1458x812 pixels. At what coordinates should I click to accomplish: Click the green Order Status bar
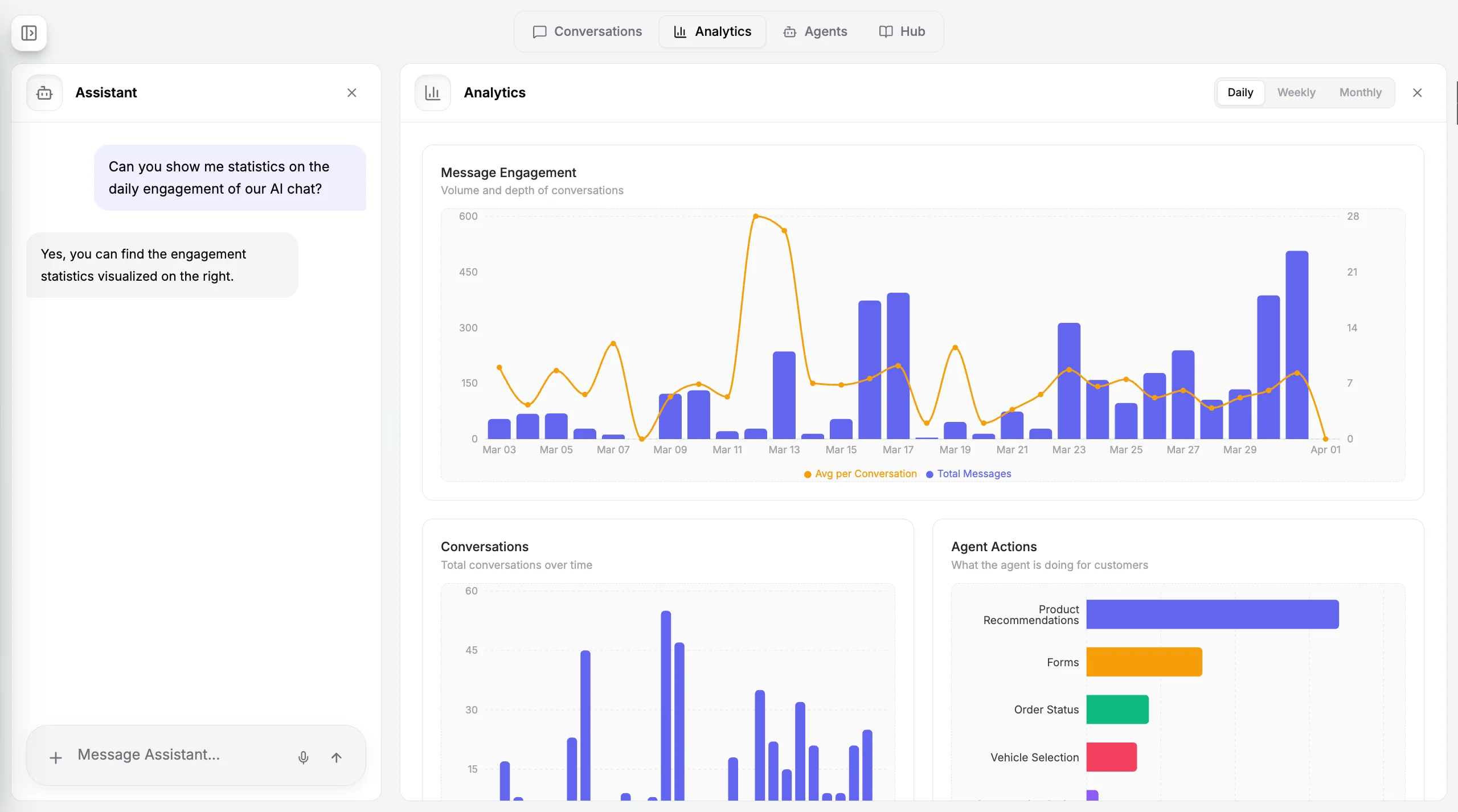1117,710
